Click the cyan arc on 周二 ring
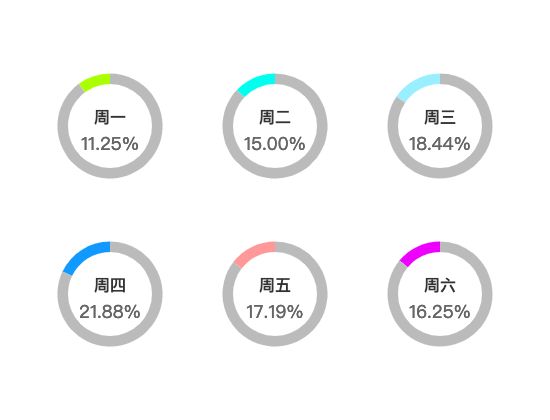 click(x=257, y=83)
